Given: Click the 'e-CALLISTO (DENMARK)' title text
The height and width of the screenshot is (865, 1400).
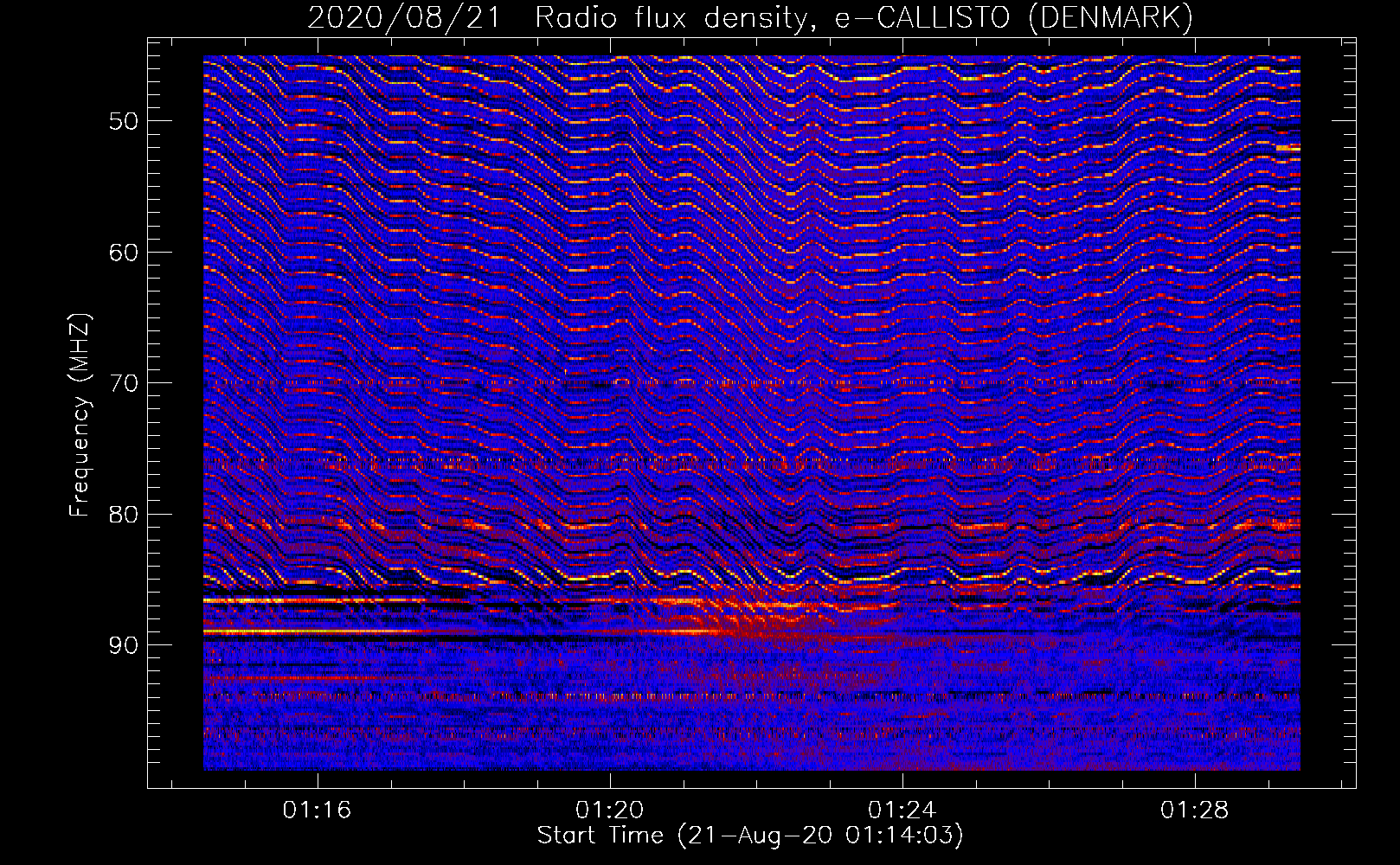Looking at the screenshot, I should 1014,18.
